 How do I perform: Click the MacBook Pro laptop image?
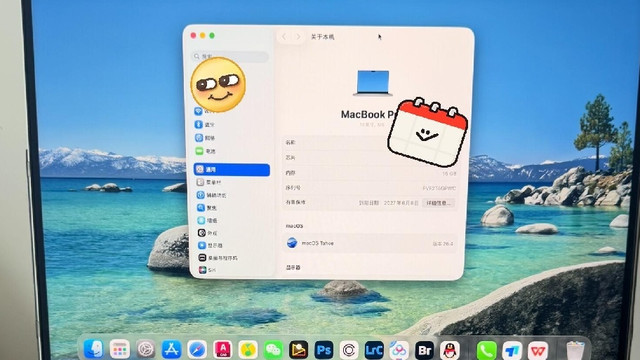coord(373,83)
